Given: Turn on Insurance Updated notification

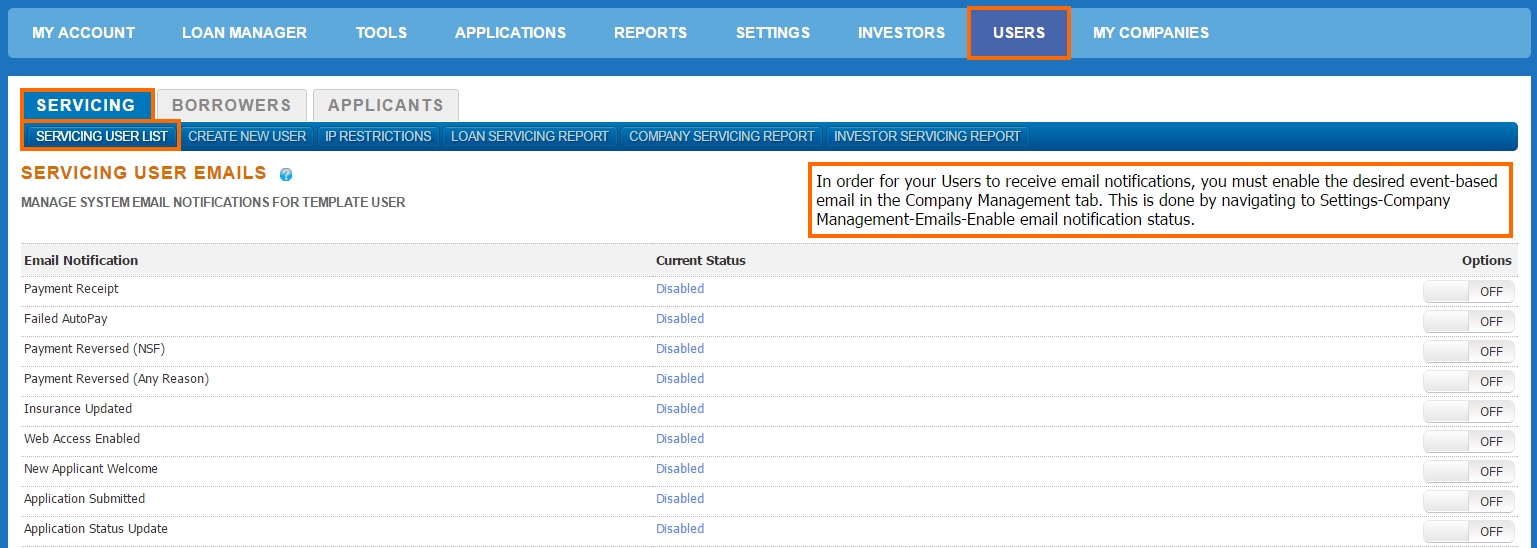Looking at the screenshot, I should 1468,411.
